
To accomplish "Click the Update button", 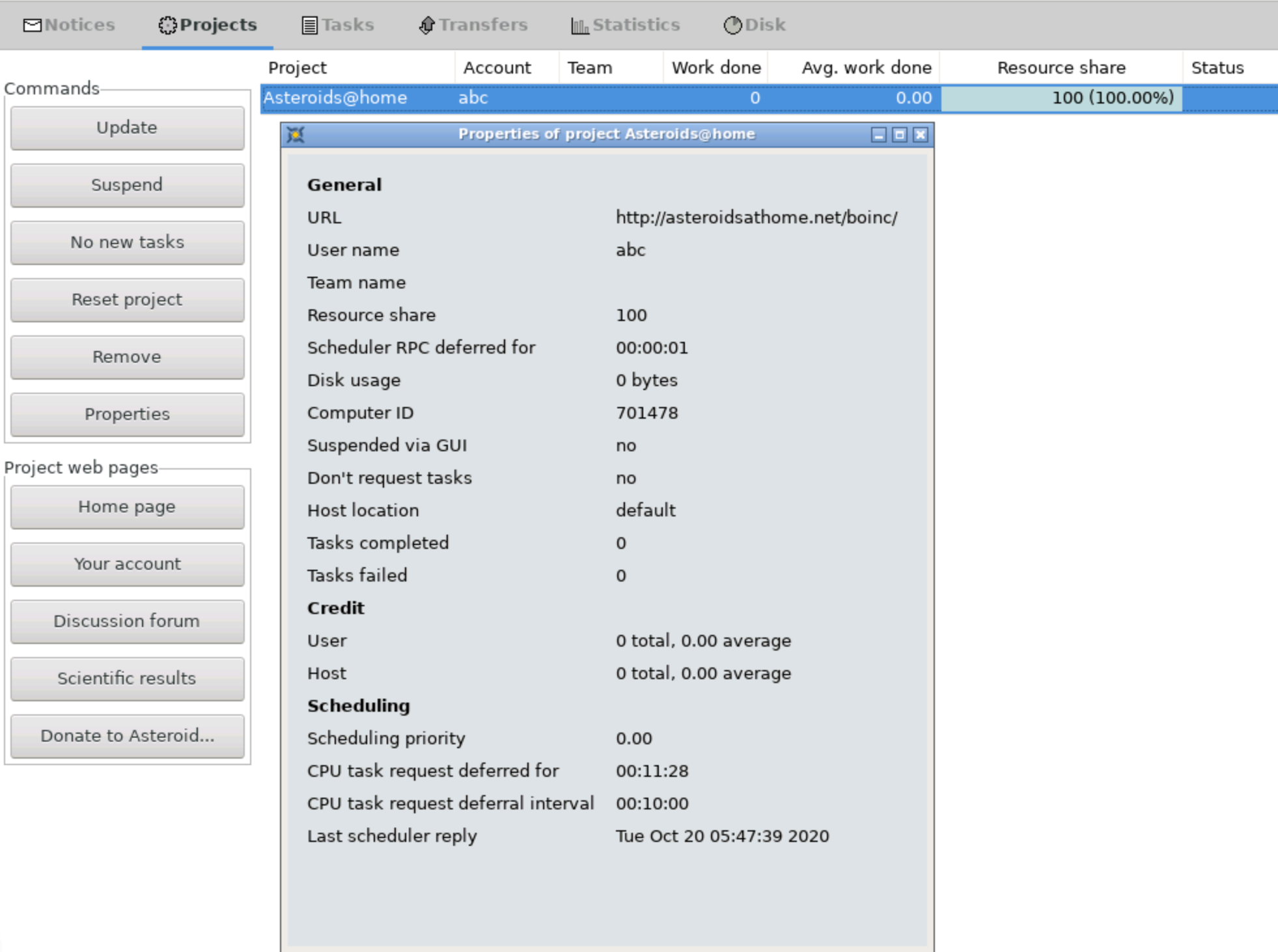I will [127, 128].
